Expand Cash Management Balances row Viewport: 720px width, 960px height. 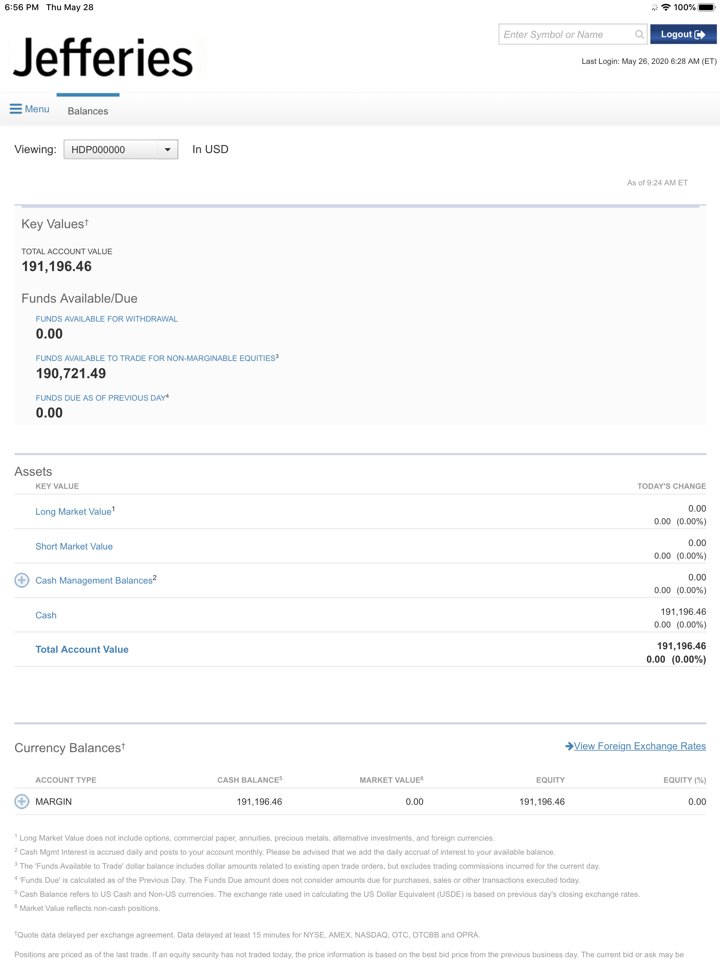[x=22, y=580]
